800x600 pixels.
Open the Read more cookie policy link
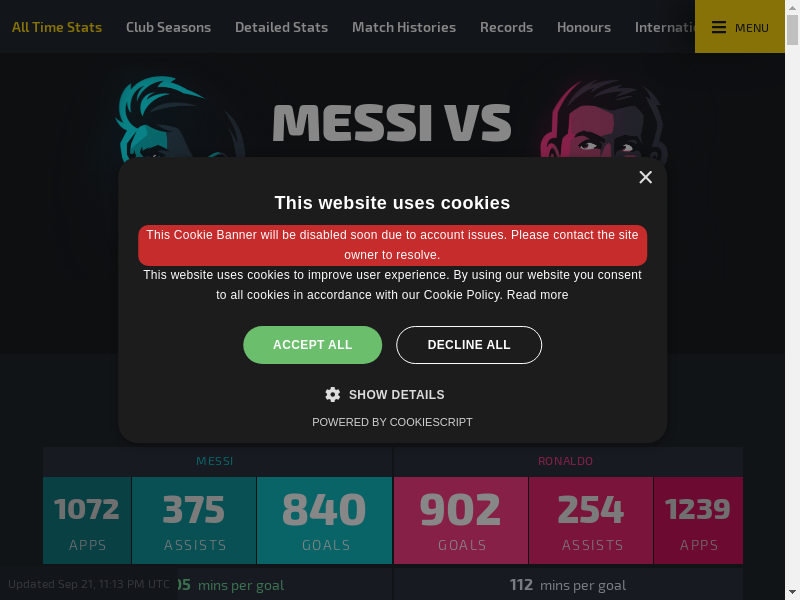(537, 295)
